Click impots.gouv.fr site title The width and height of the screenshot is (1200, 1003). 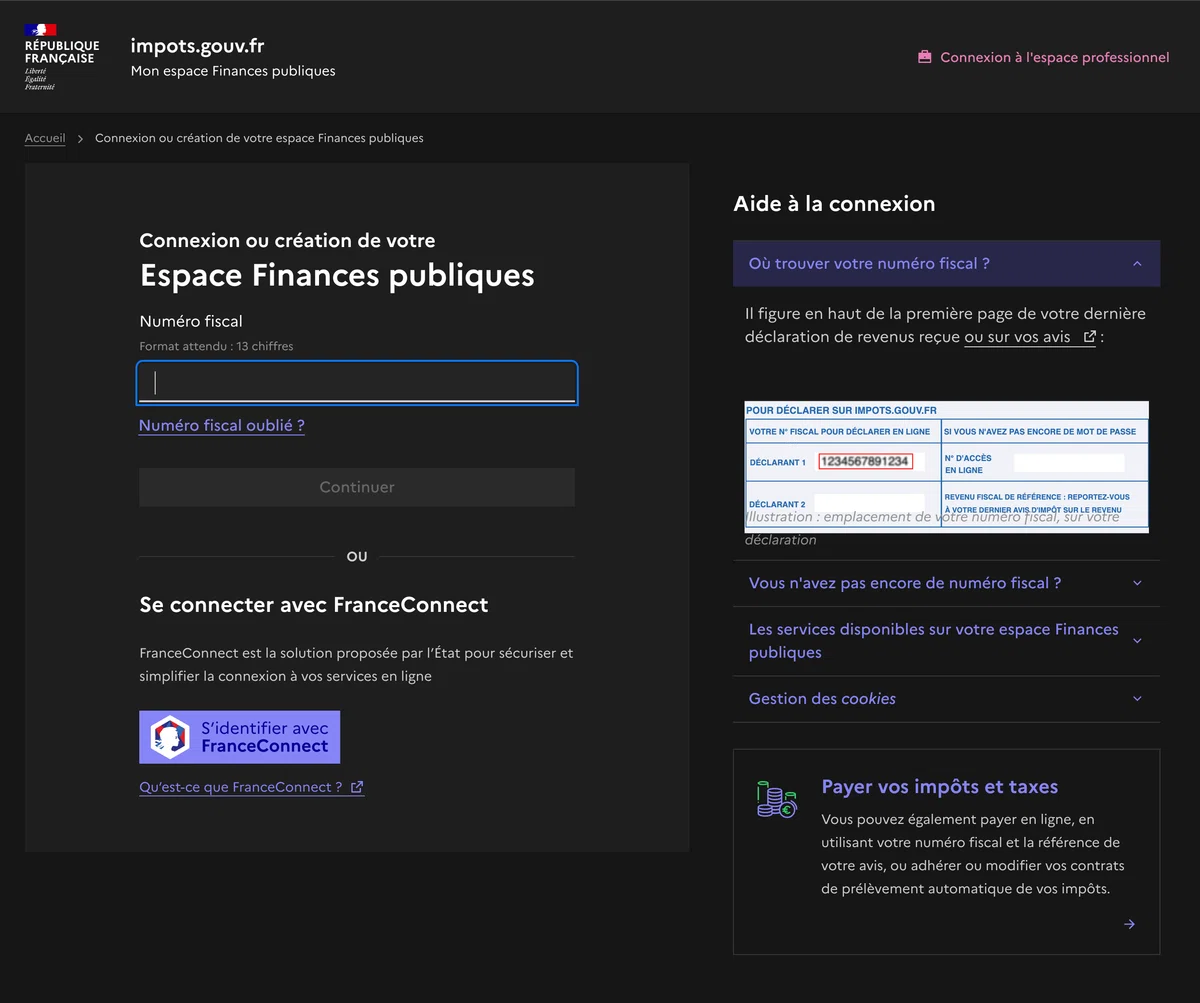point(197,45)
